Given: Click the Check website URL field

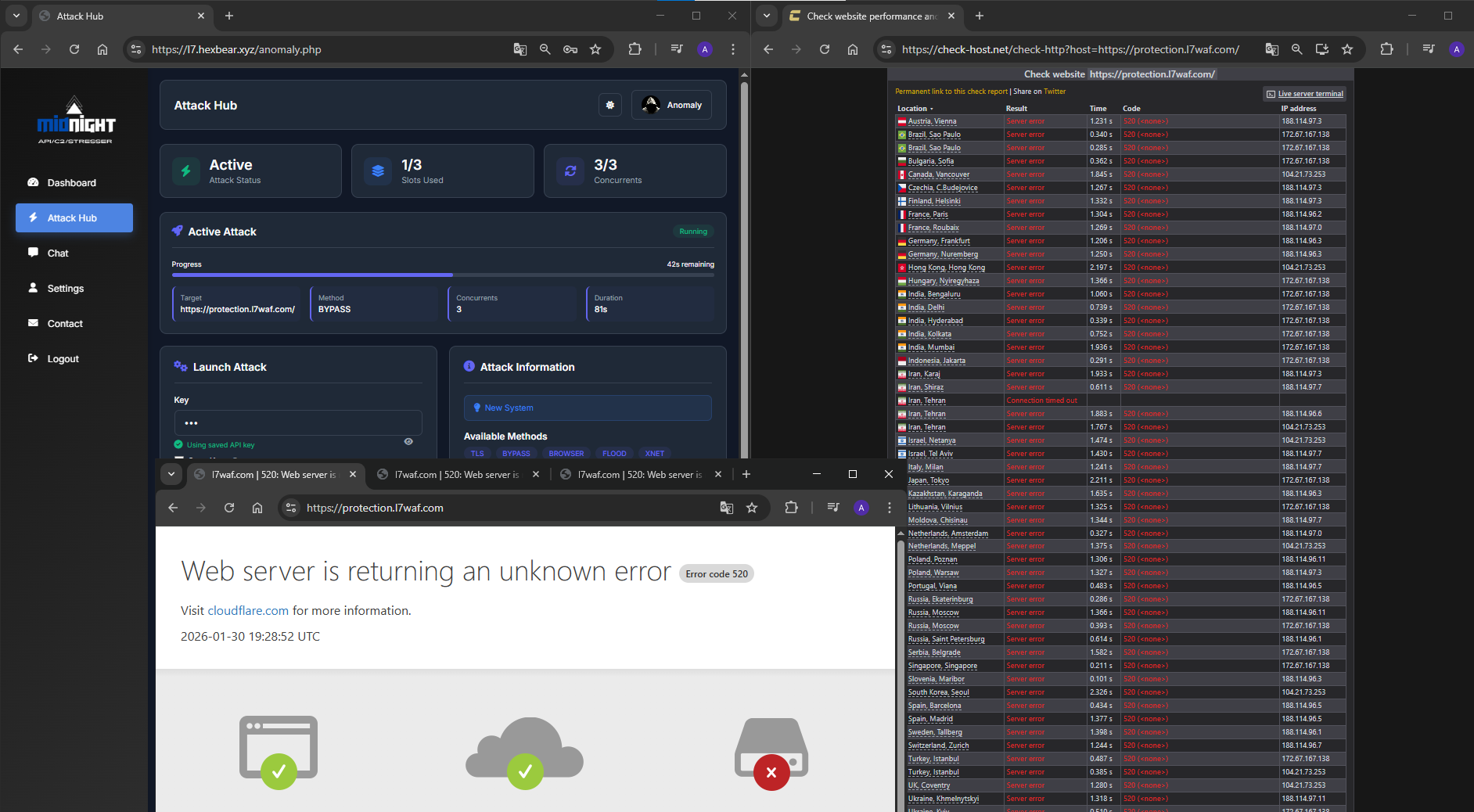Looking at the screenshot, I should click(x=1152, y=74).
